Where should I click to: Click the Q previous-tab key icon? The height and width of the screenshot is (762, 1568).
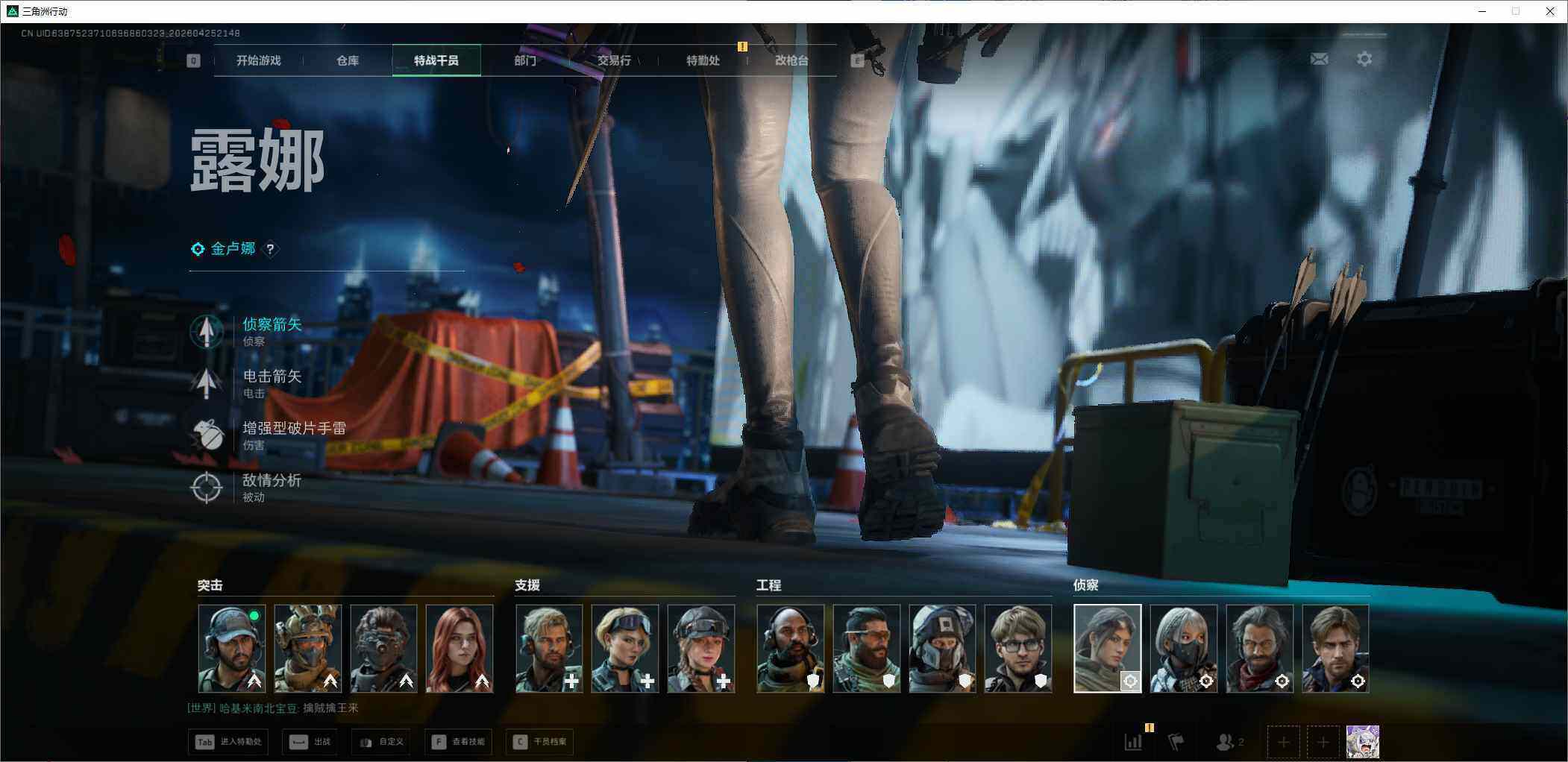(x=193, y=60)
